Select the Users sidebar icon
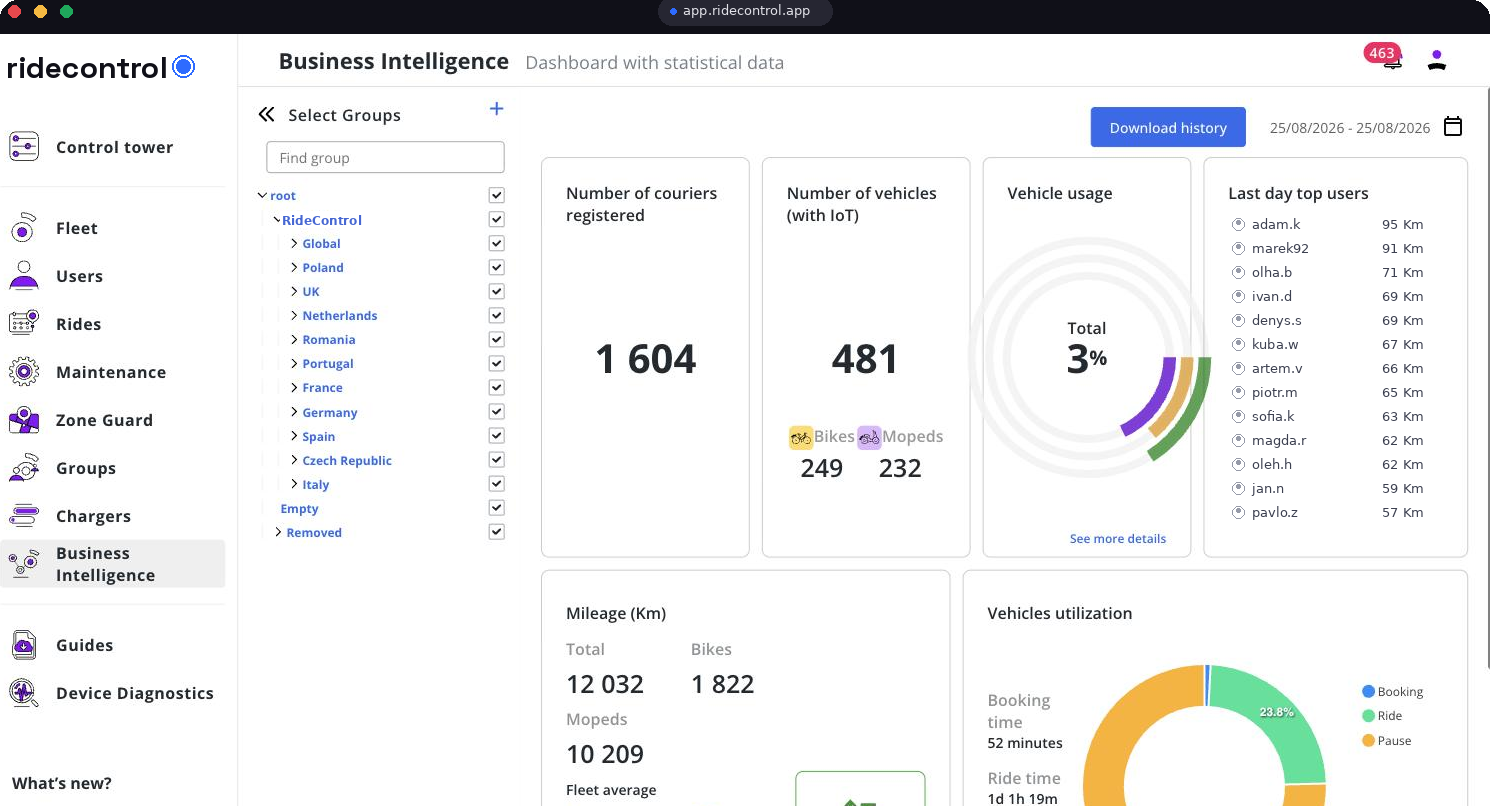1490x806 pixels. click(23, 276)
